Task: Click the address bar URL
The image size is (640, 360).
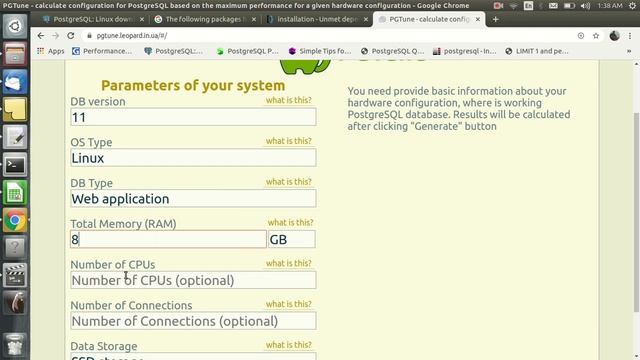Action: (131, 36)
